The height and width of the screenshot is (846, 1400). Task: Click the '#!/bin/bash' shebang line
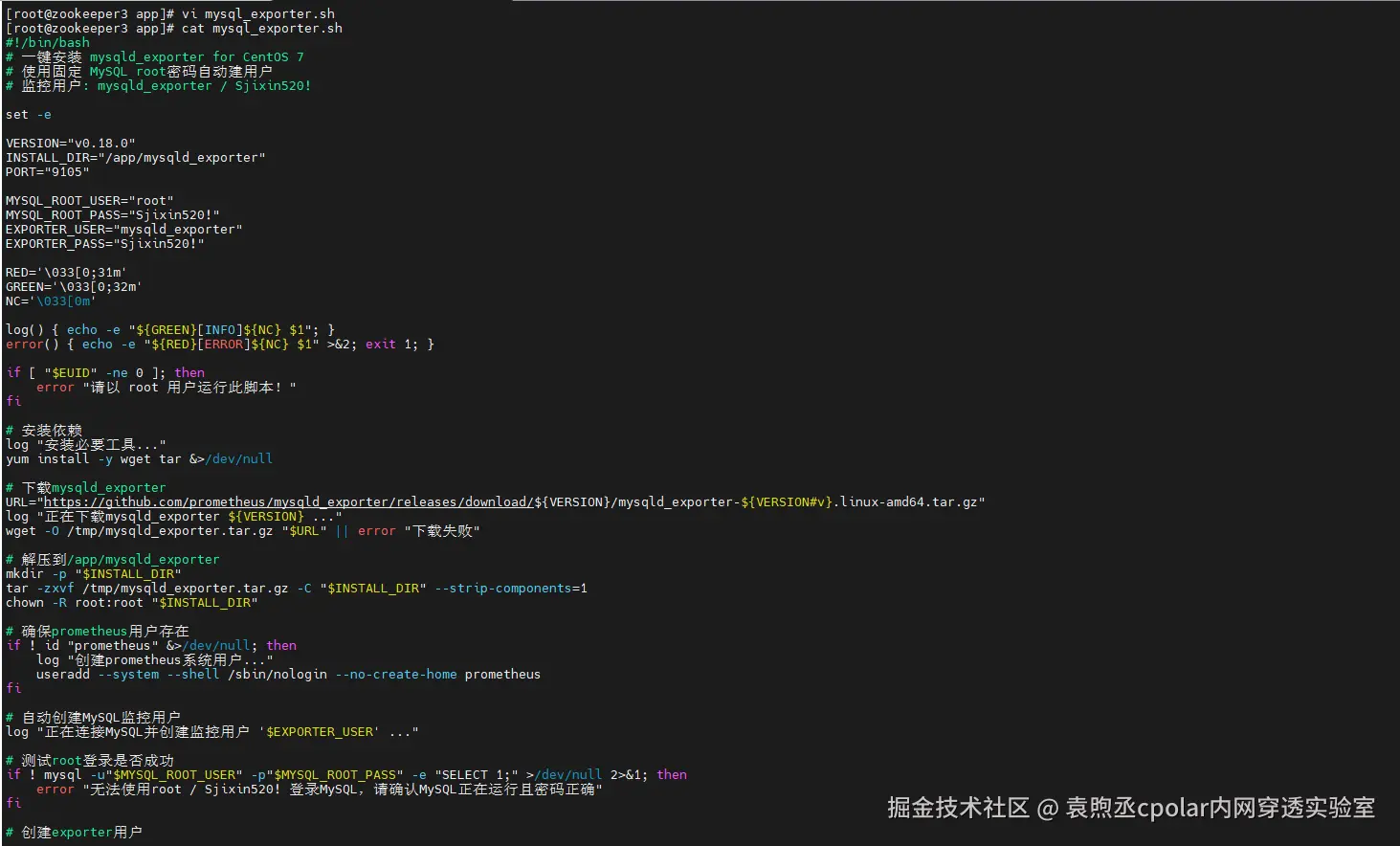coord(48,43)
